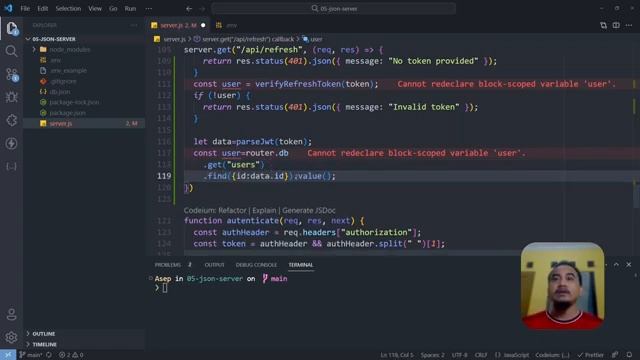Click the errors and warnings count in status bar
Viewport: 640px width, 360px height.
pyautogui.click(x=71, y=355)
